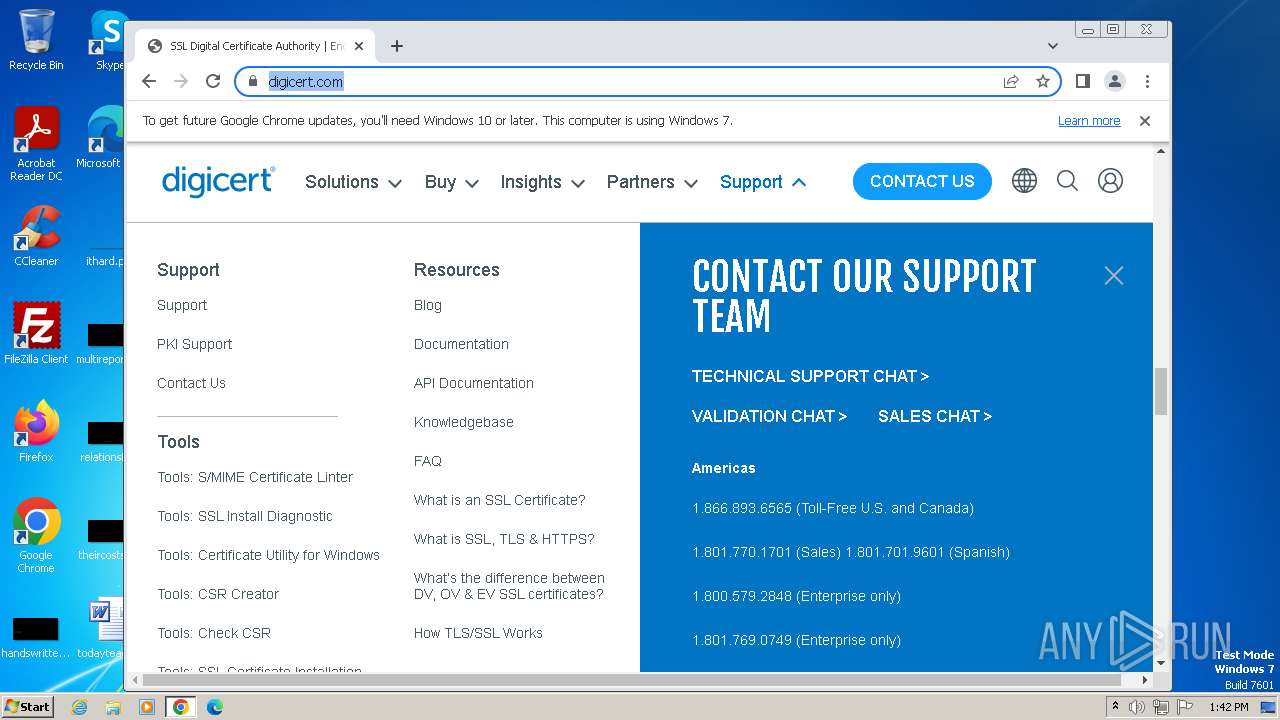Viewport: 1280px width, 720px height.
Task: Open Windows Media Player from the taskbar
Action: pos(147,707)
